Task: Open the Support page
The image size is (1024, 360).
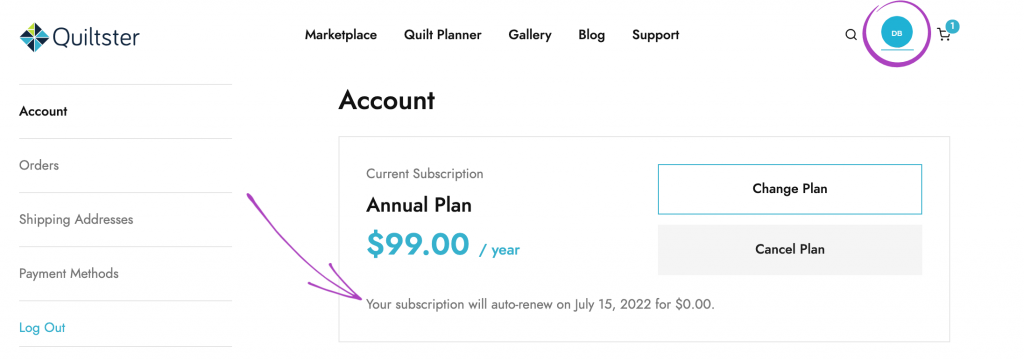Action: click(656, 35)
